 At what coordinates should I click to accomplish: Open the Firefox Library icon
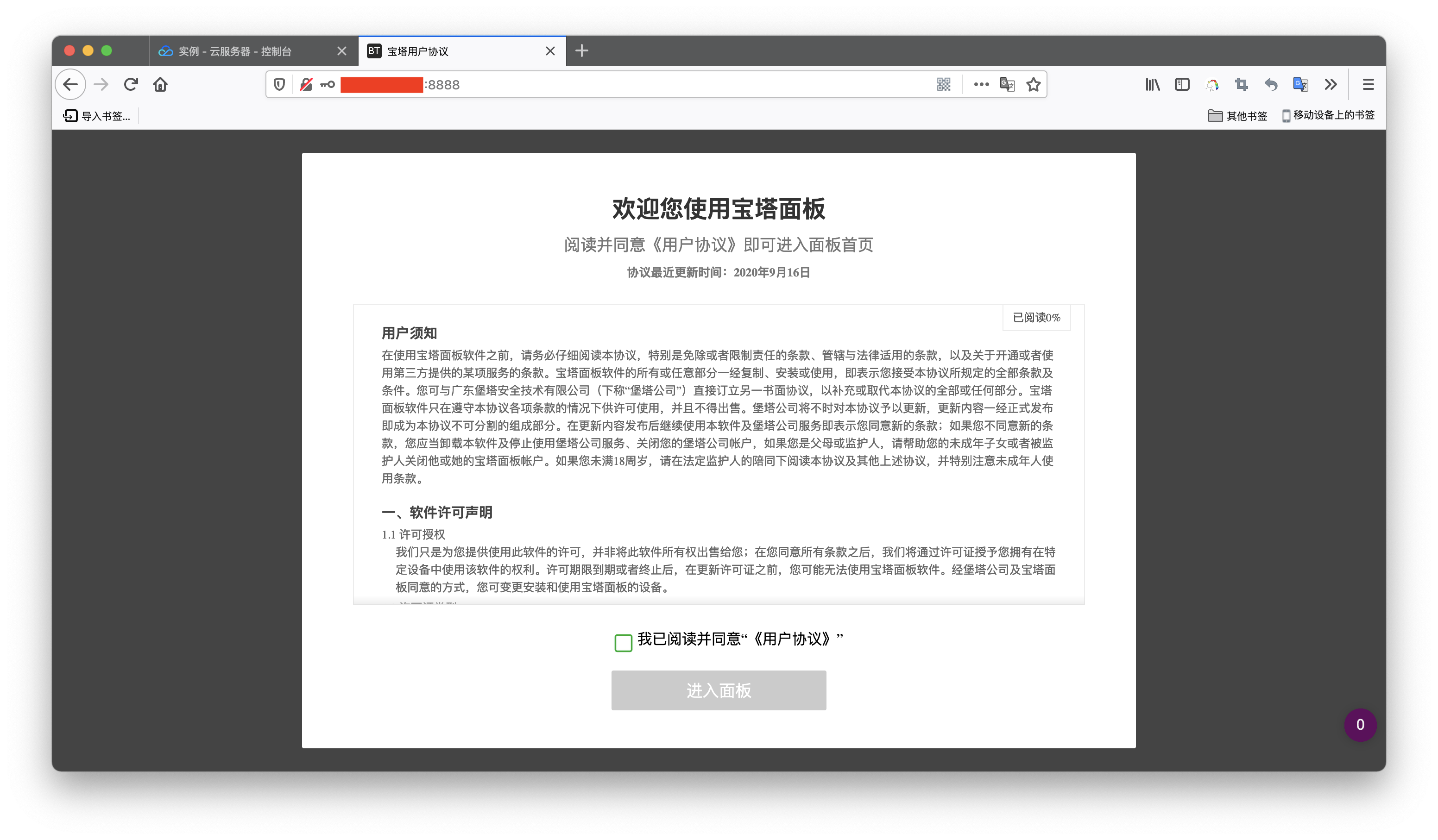[1153, 84]
